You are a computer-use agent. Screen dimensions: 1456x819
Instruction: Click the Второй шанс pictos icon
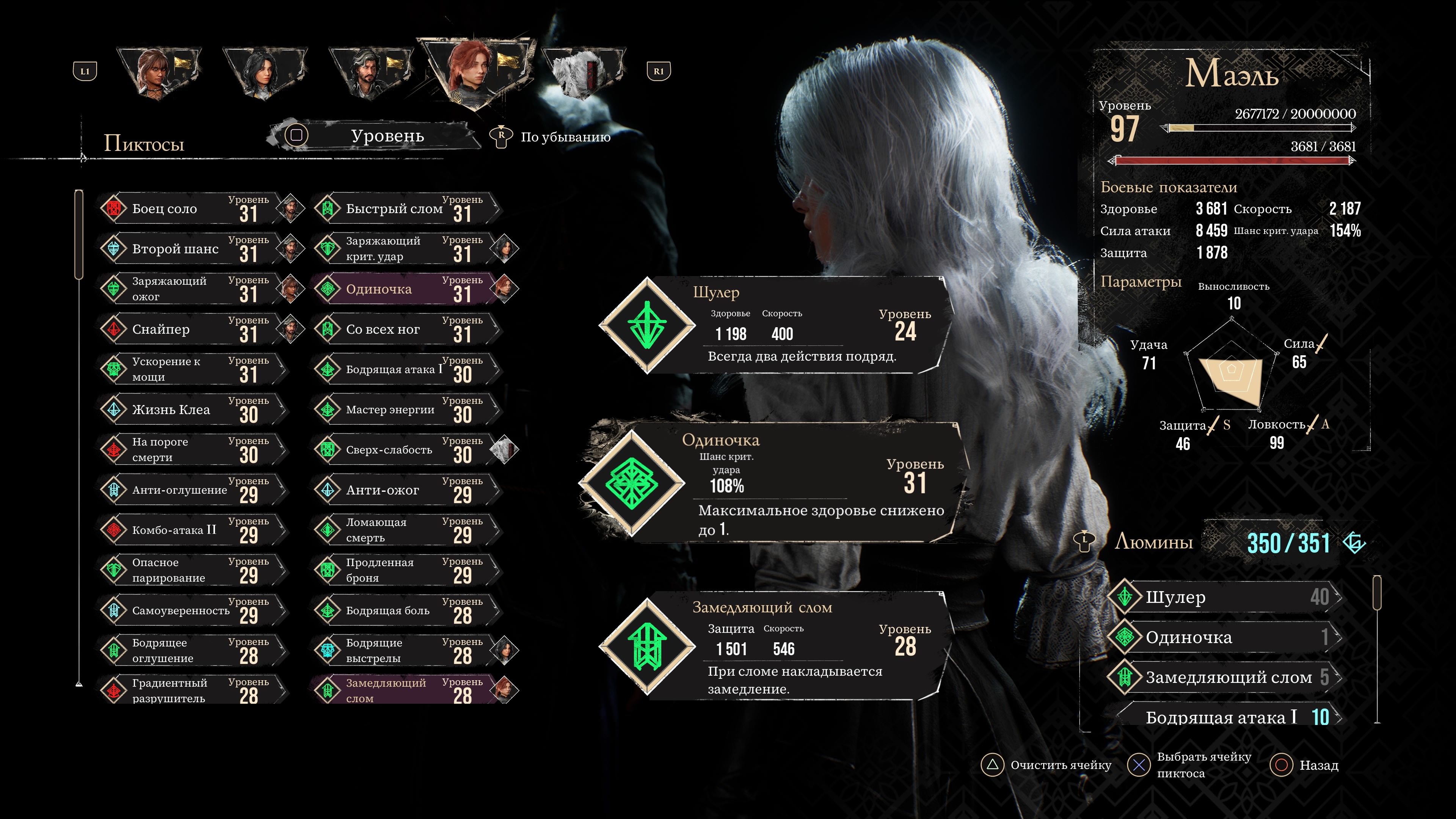click(114, 249)
